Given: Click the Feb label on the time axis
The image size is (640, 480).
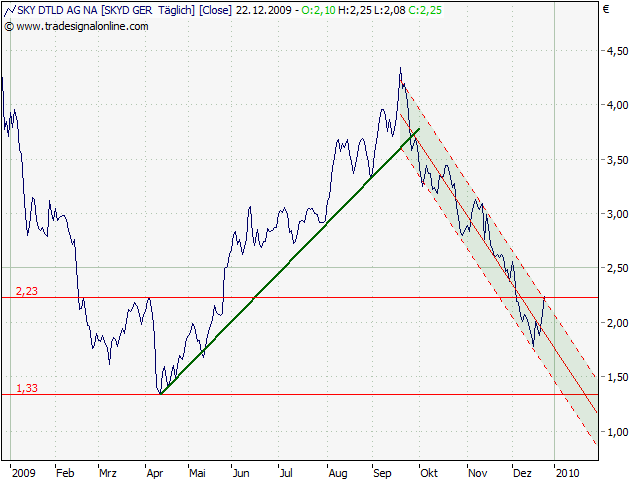Looking at the screenshot, I should click(x=65, y=471).
